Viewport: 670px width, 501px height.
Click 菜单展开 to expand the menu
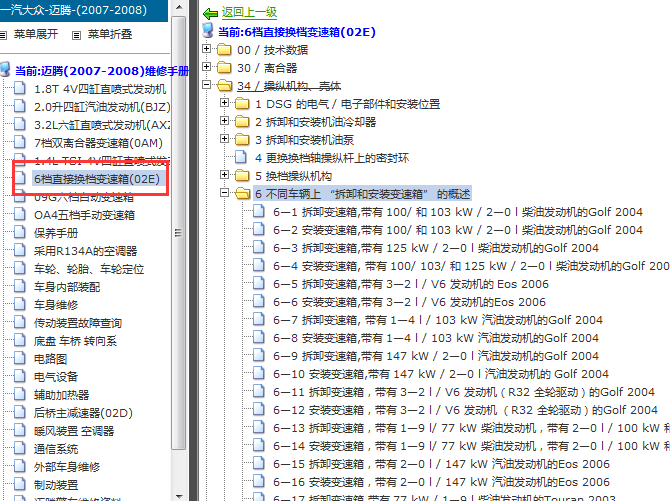click(x=35, y=34)
